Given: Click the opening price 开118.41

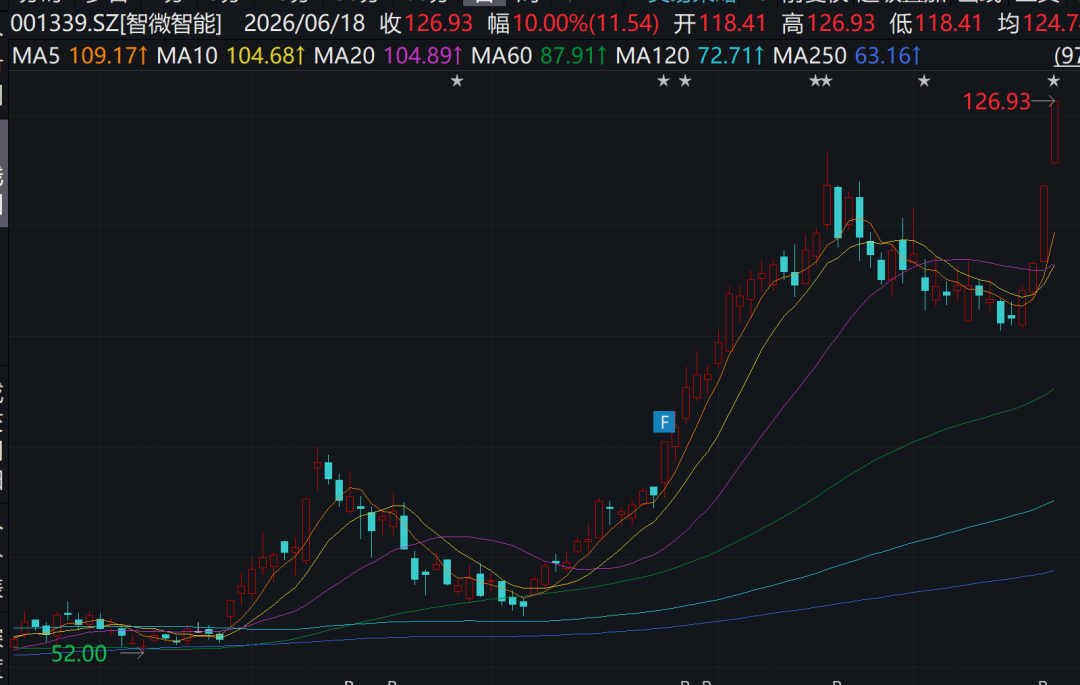Looking at the screenshot, I should click(720, 24).
